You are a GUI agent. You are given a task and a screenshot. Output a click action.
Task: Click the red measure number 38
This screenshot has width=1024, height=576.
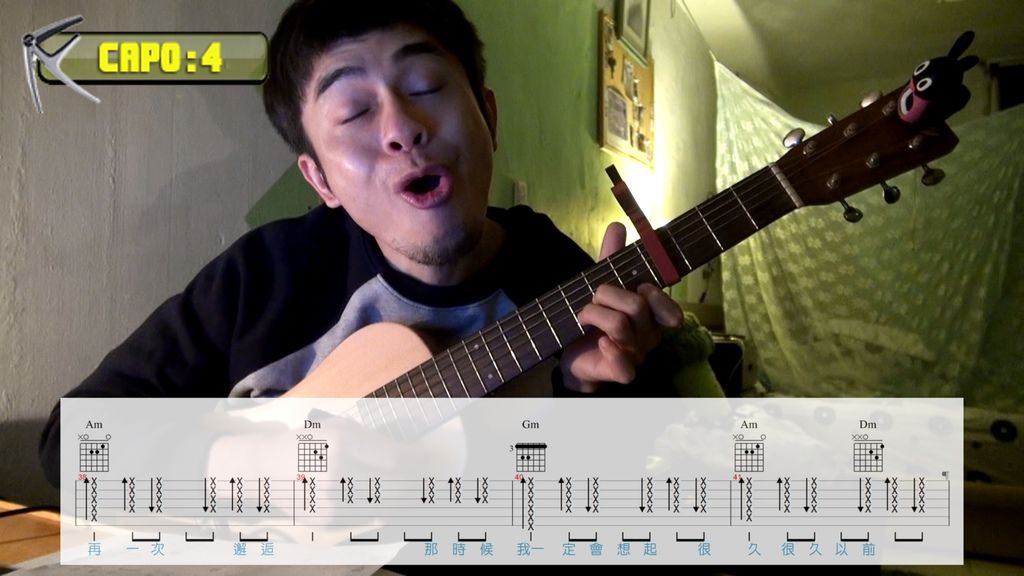point(82,477)
